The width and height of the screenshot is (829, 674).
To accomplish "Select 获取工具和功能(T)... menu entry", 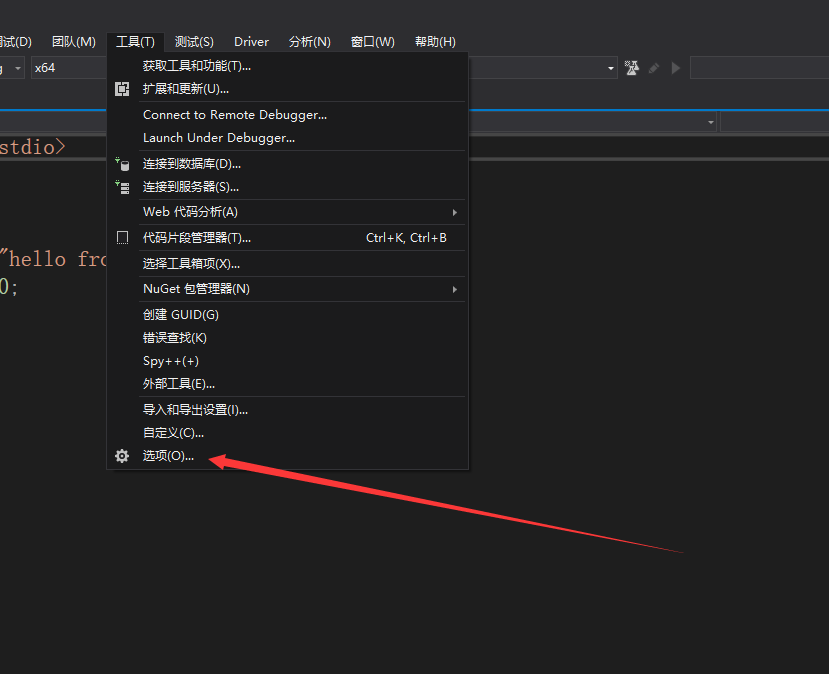I will (x=197, y=66).
